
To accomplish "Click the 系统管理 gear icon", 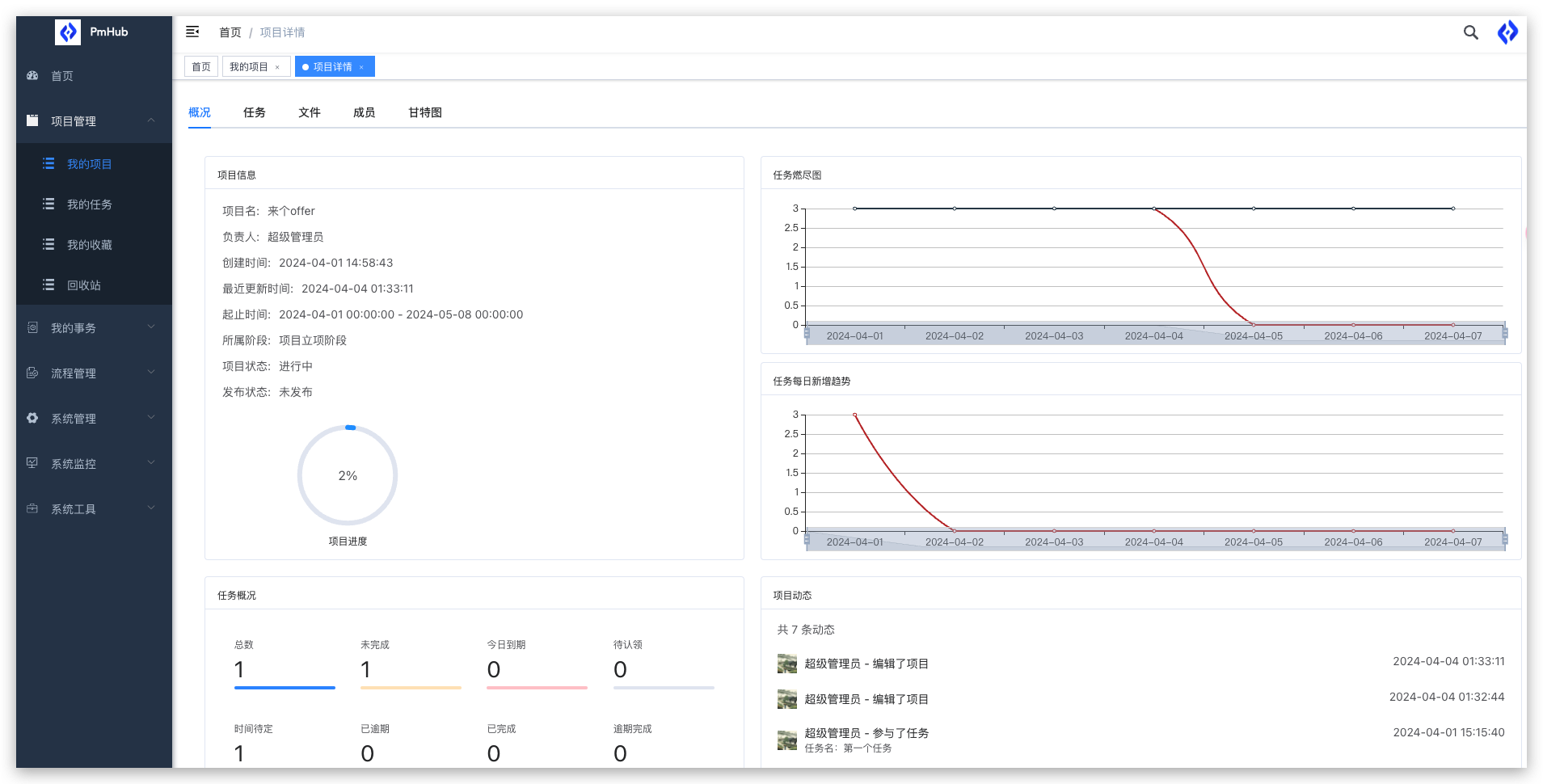I will (32, 419).
